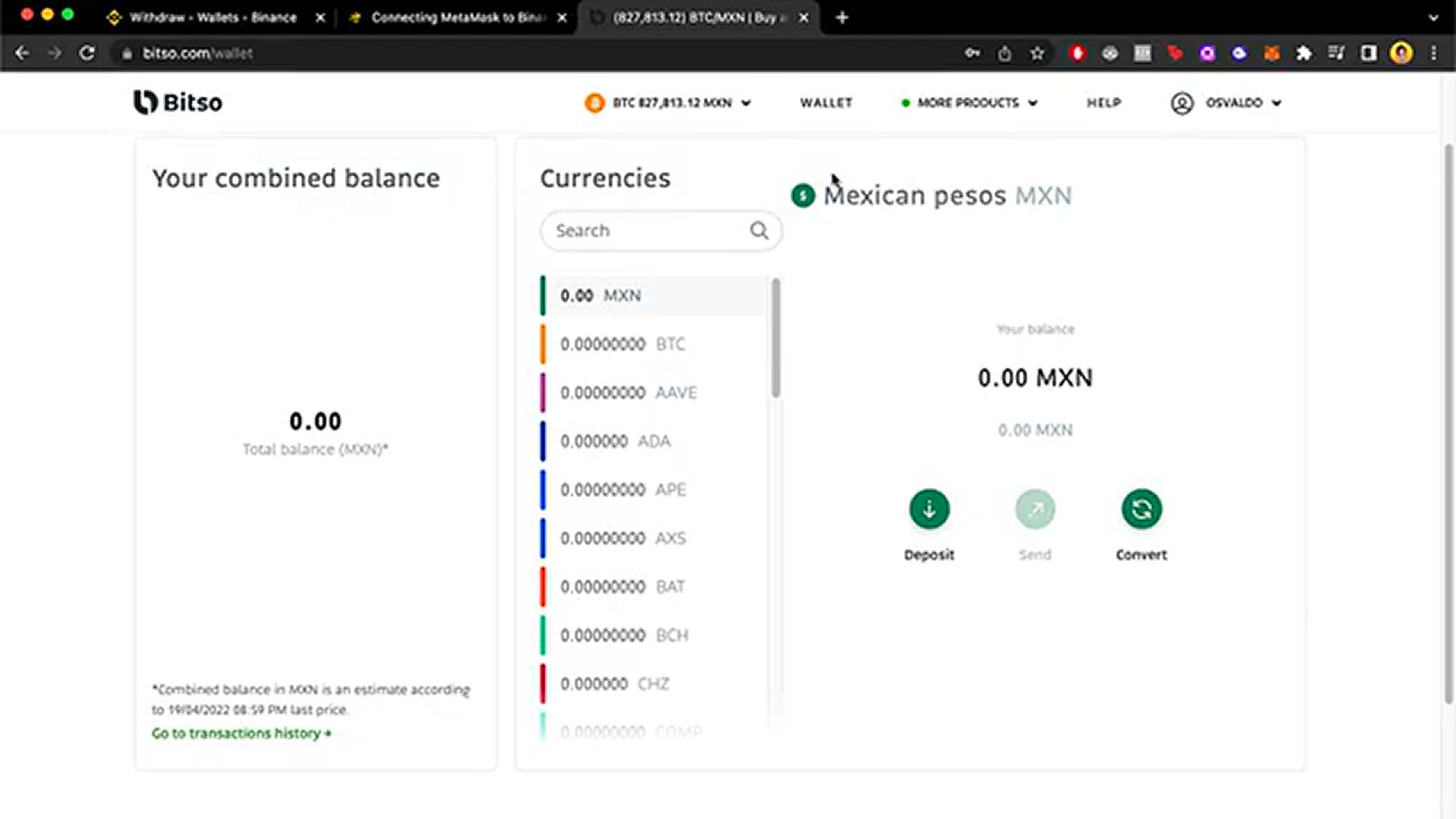Click the password key icon
This screenshot has width=1456, height=819.
(x=972, y=53)
